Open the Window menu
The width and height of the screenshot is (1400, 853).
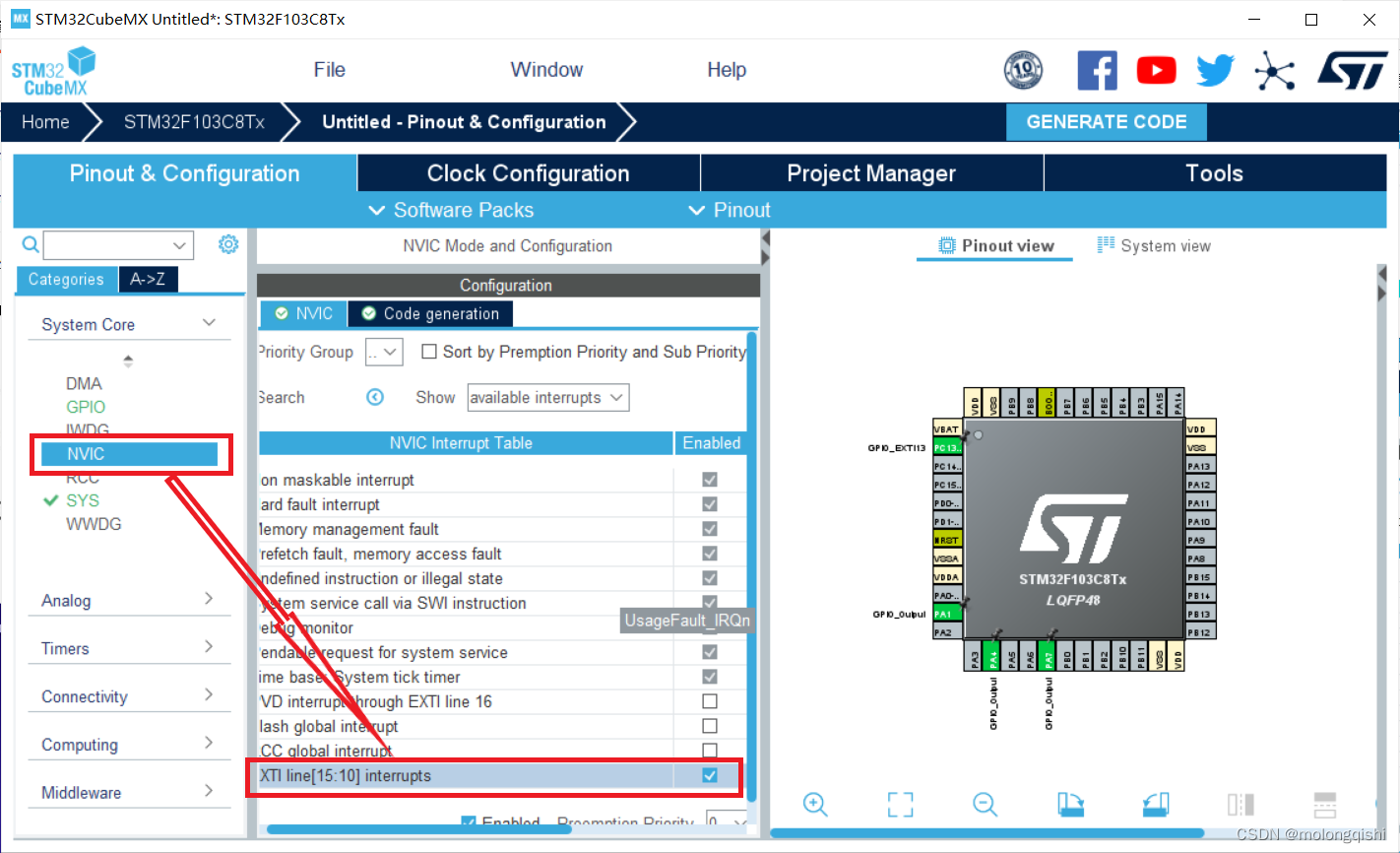click(546, 70)
